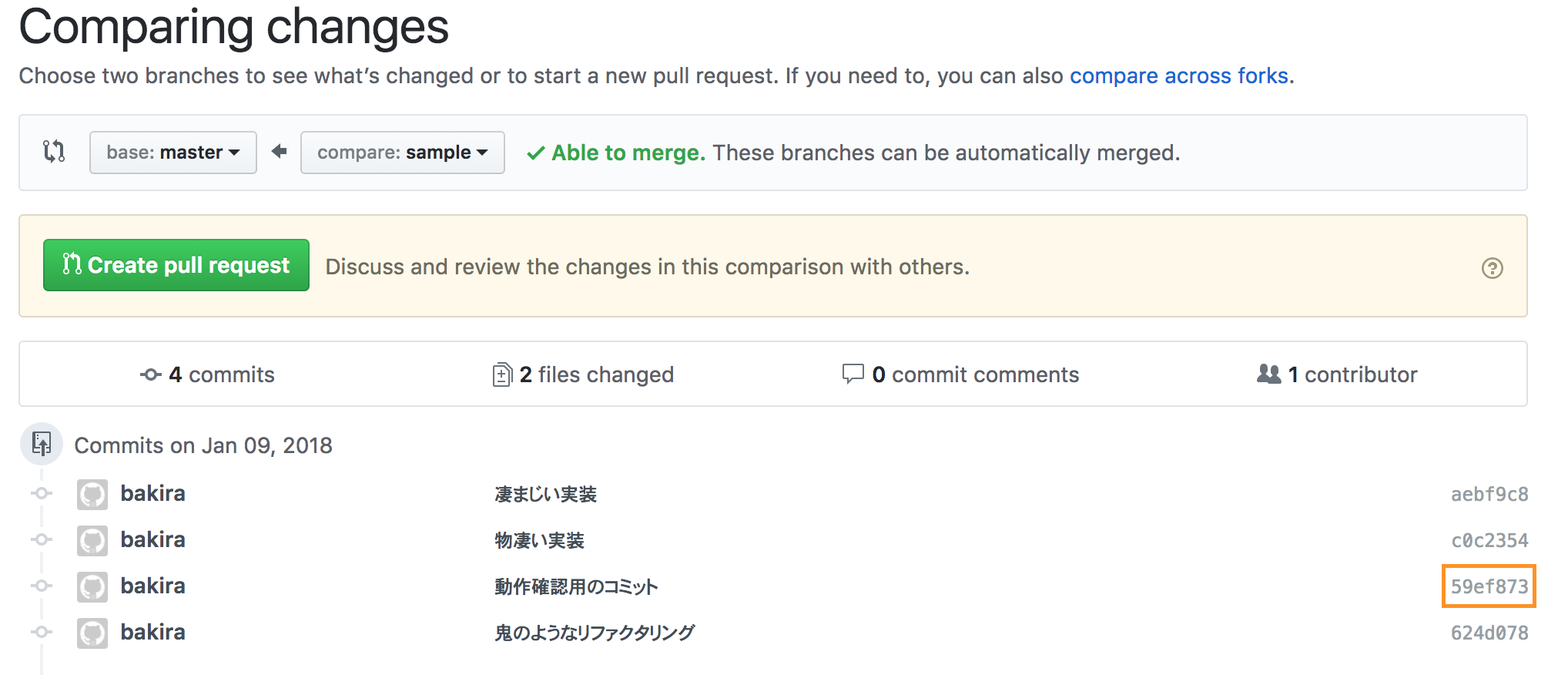1568x675 pixels.
Task: Open commit hash 624d078
Action: click(x=1489, y=633)
